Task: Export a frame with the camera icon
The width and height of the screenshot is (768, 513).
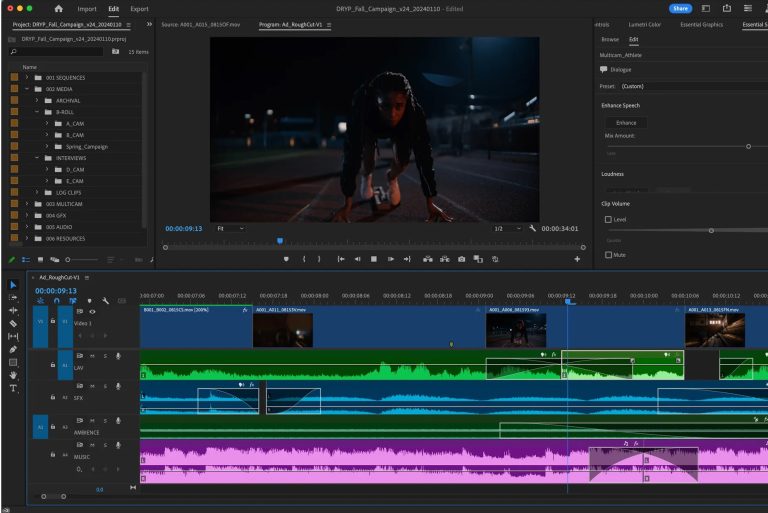Action: pyautogui.click(x=461, y=259)
